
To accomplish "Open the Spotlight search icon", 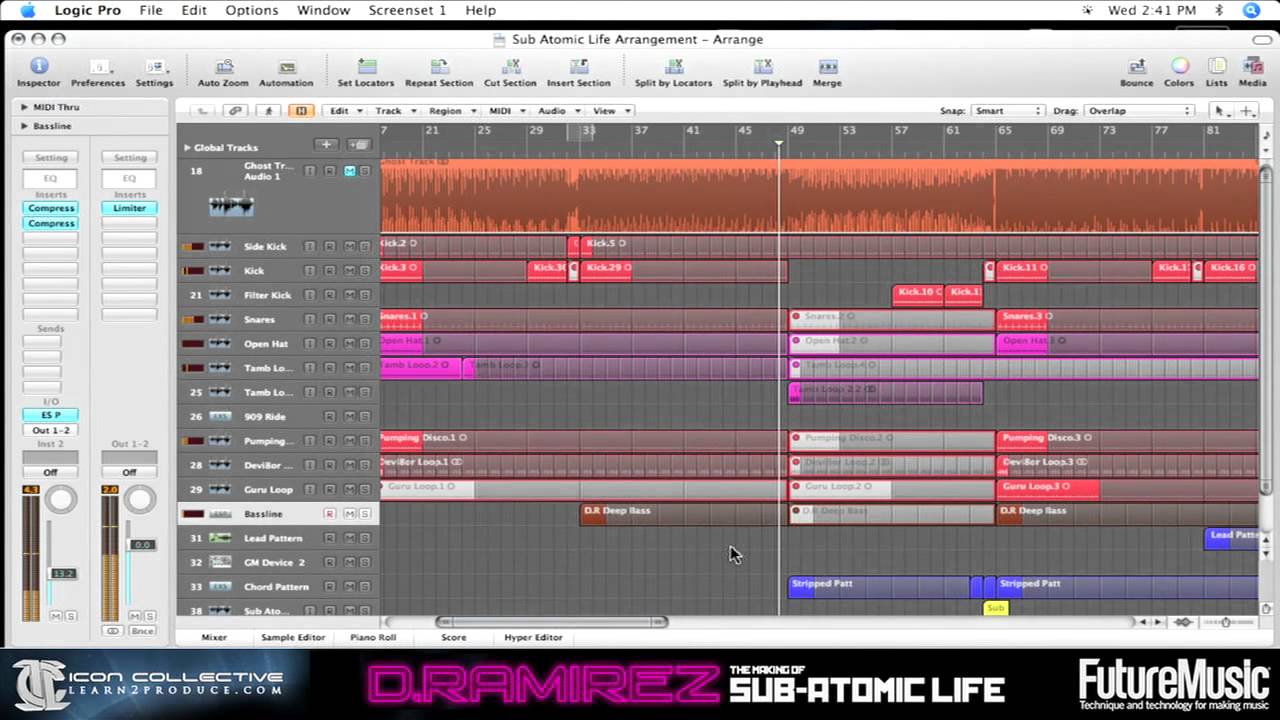I will click(x=1251, y=10).
